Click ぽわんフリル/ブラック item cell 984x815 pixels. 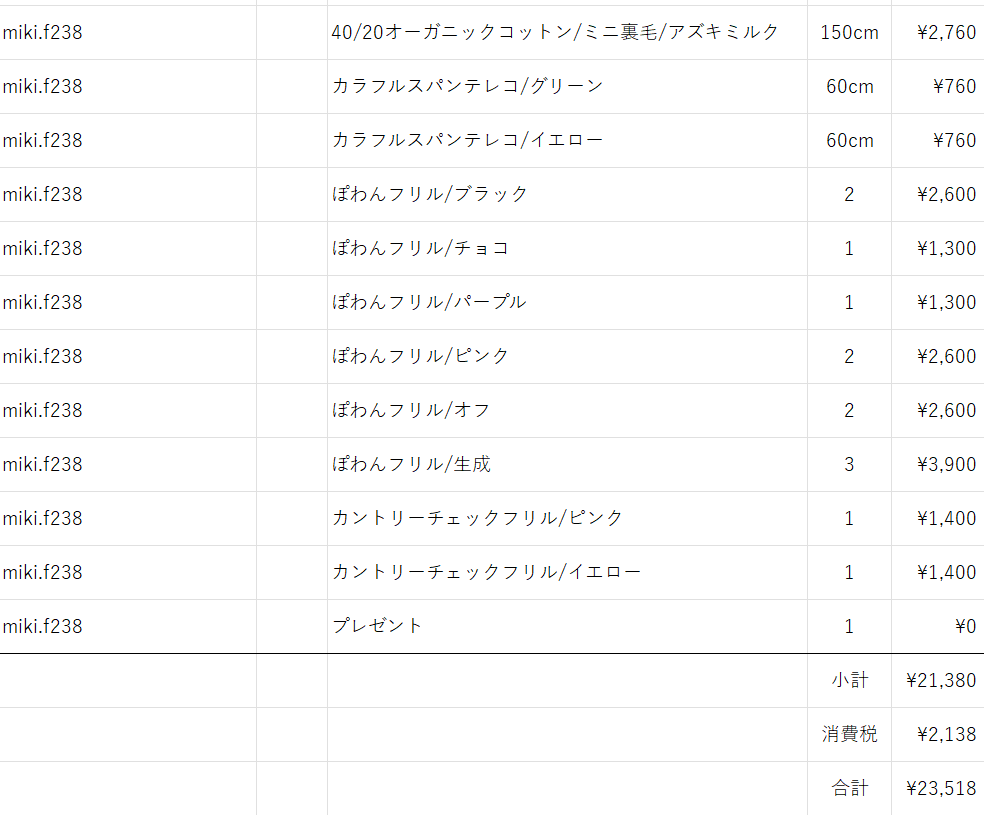(567, 194)
